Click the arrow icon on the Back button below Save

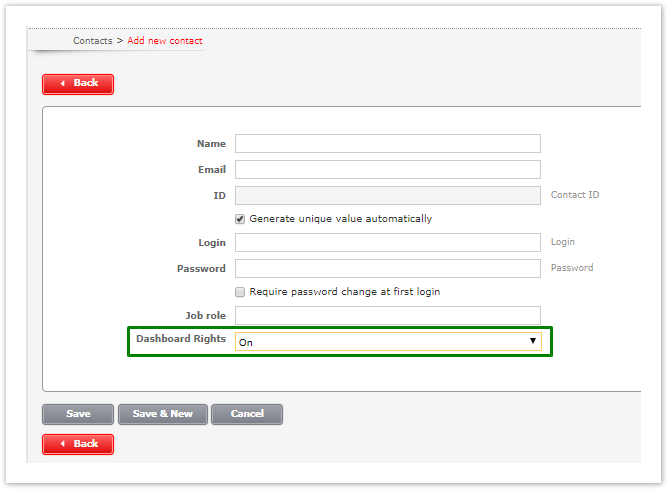tap(62, 443)
